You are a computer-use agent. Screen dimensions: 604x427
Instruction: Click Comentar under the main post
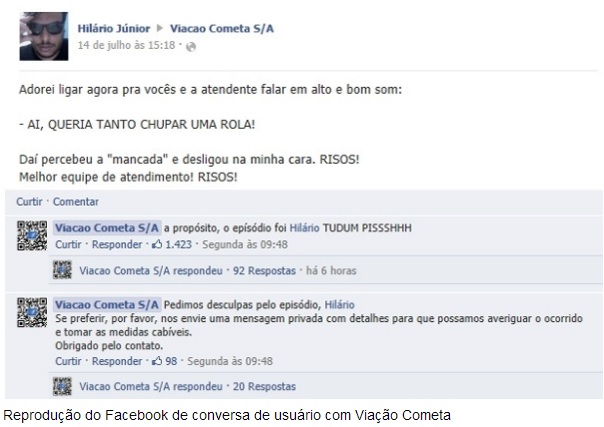[x=76, y=202]
